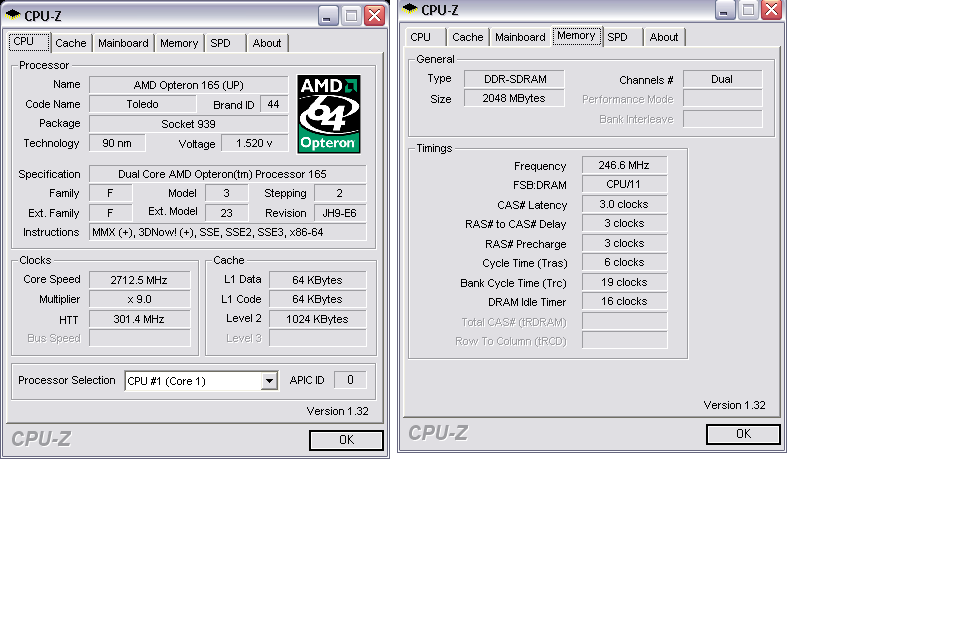Click the Model value 3

[226, 193]
